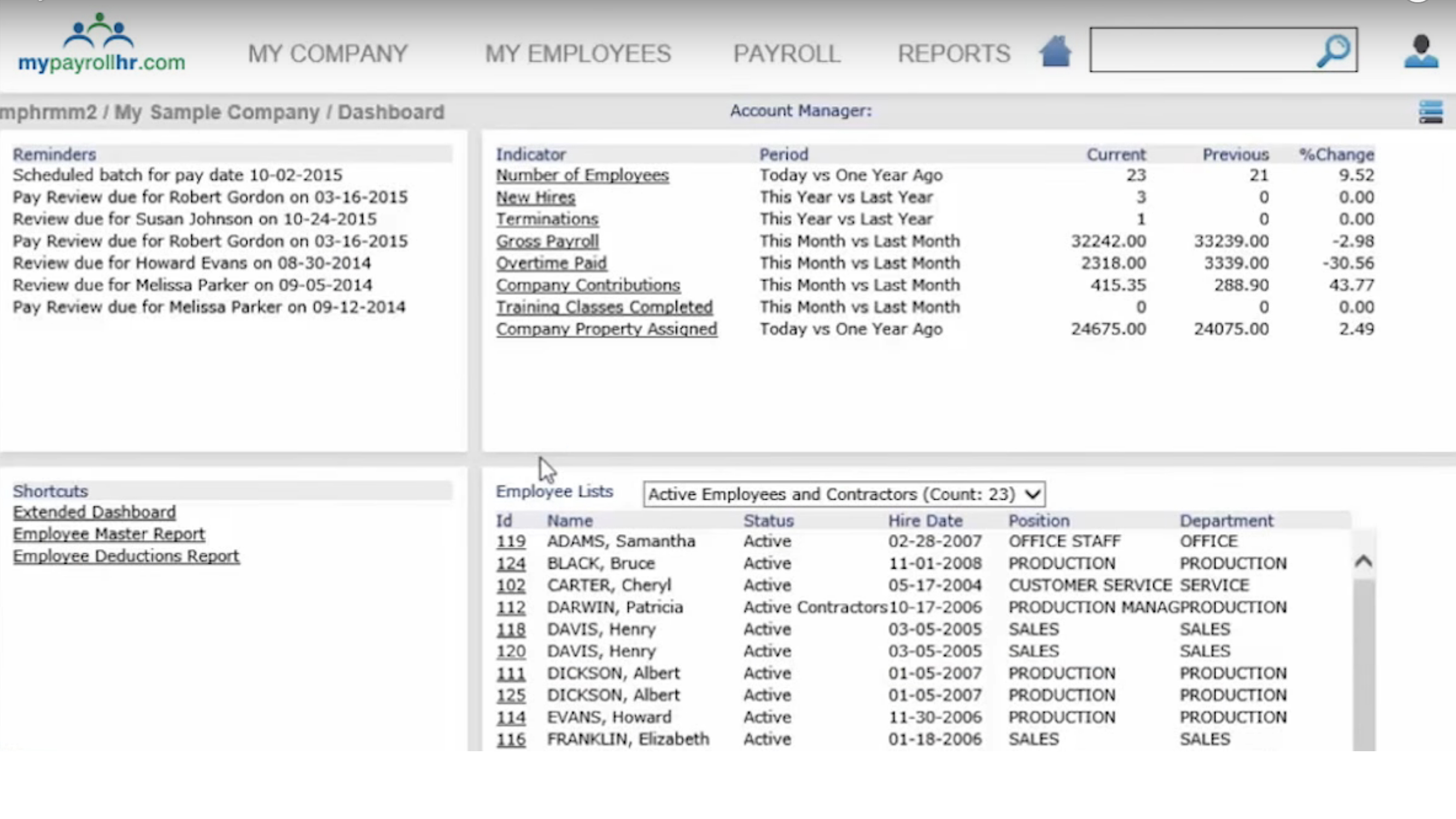This screenshot has width=1456, height=819.
Task: Open the Company Contributions indicator
Action: click(588, 285)
